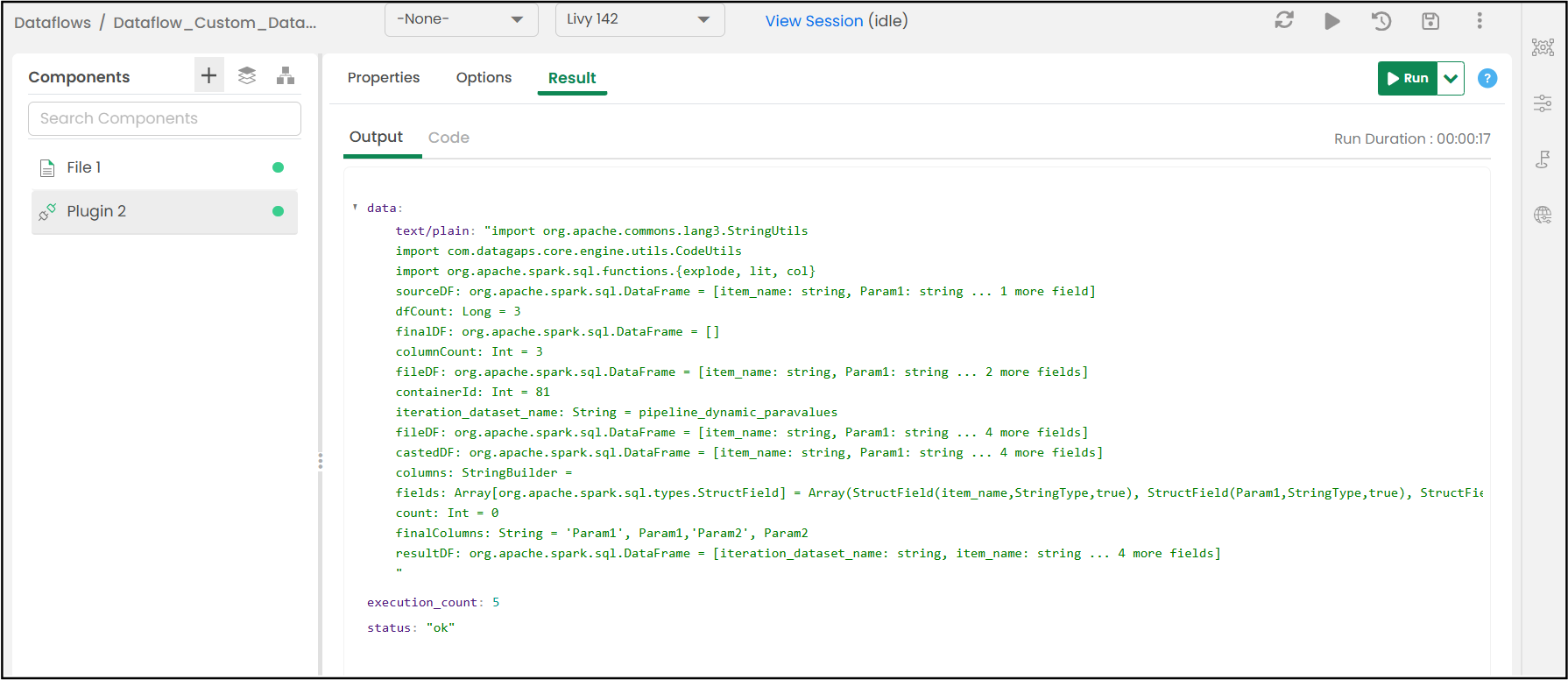Click the dfCount: Long = 3 line
Viewport: 1568px width, 680px height.
pyautogui.click(x=458, y=311)
